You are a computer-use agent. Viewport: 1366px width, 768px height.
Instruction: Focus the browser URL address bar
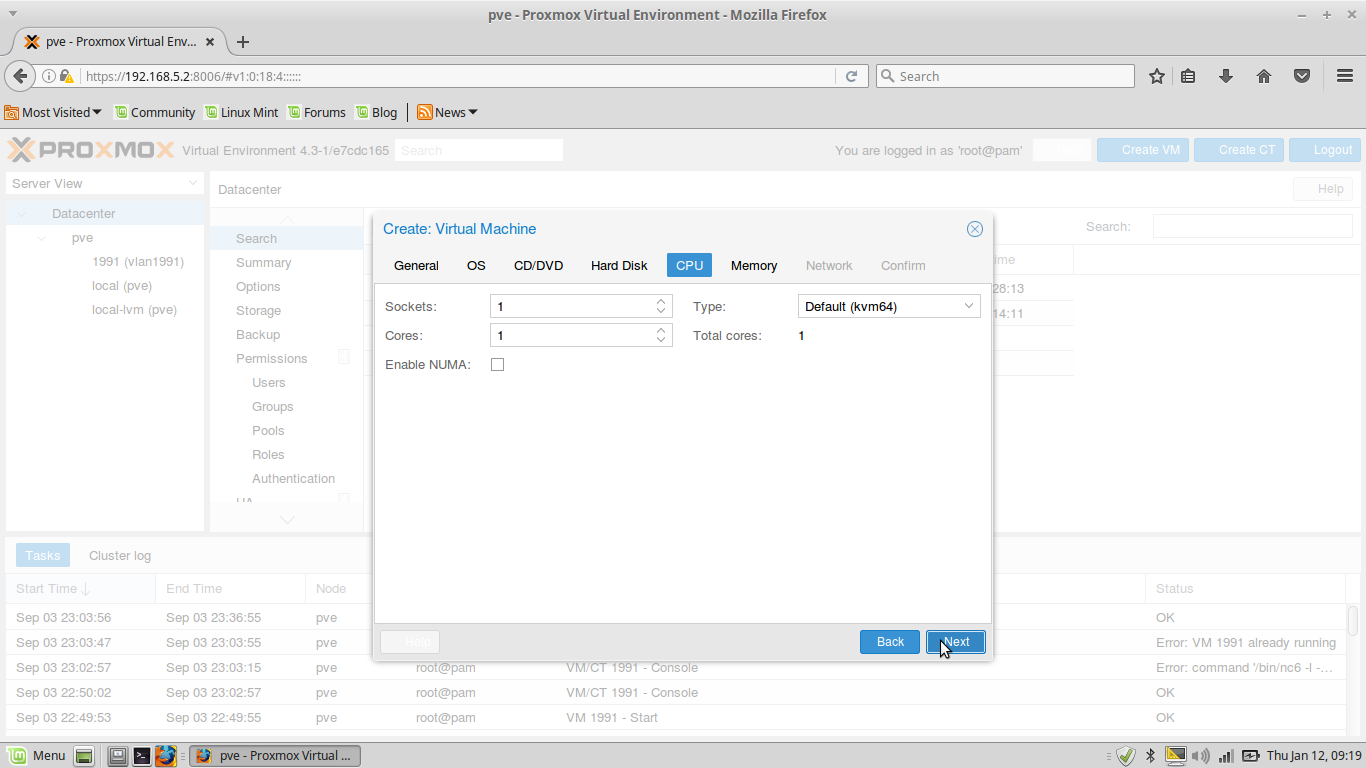460,76
